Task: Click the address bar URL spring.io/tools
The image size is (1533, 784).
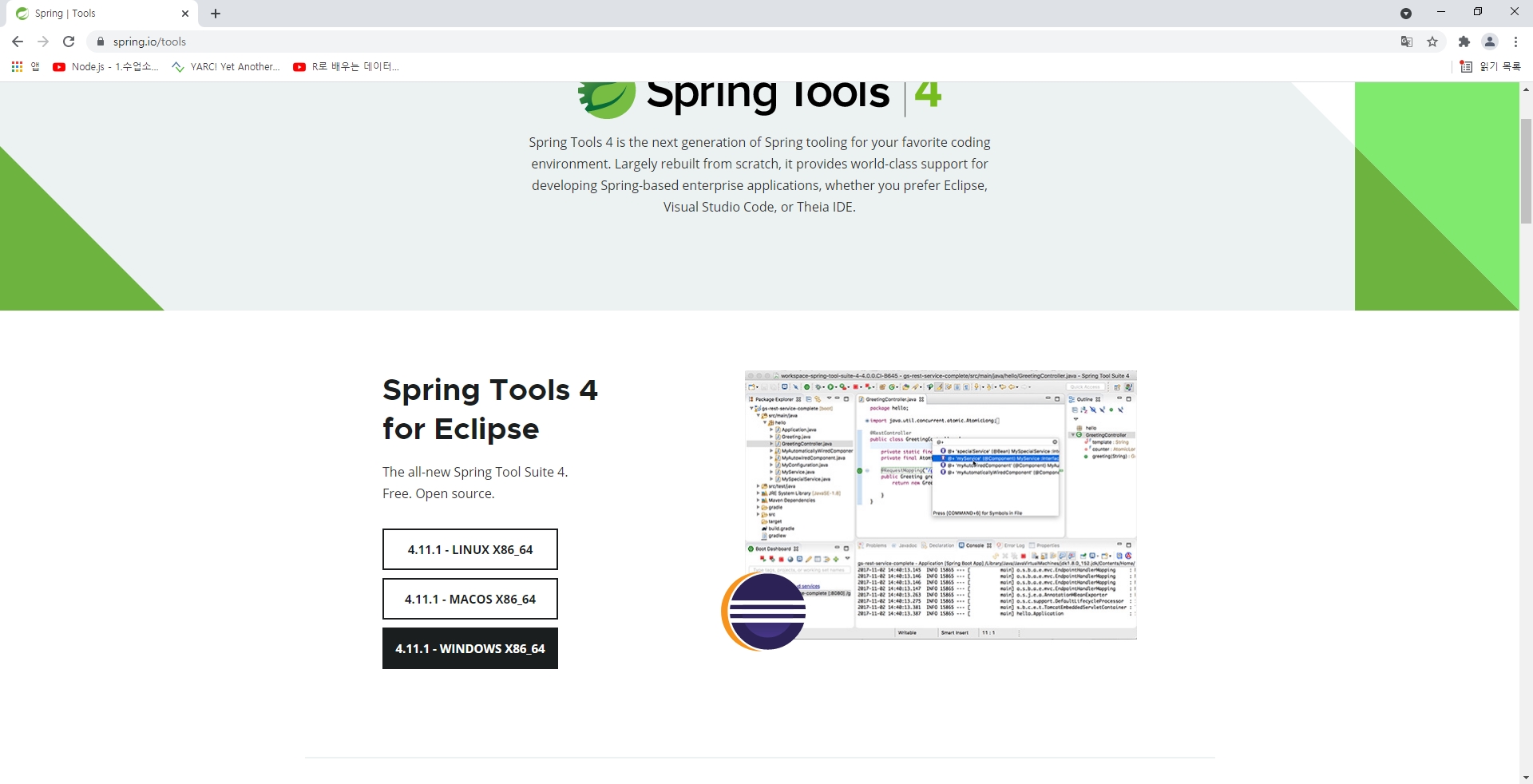Action: pos(149,42)
